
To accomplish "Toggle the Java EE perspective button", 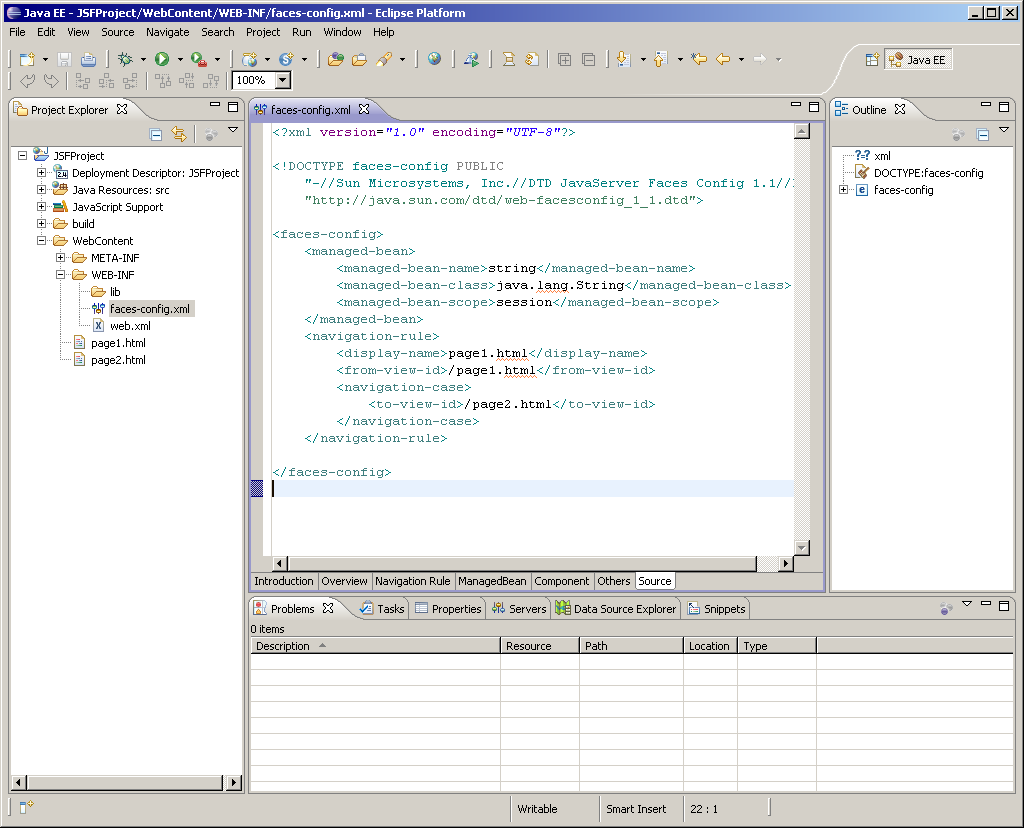I will [917, 60].
